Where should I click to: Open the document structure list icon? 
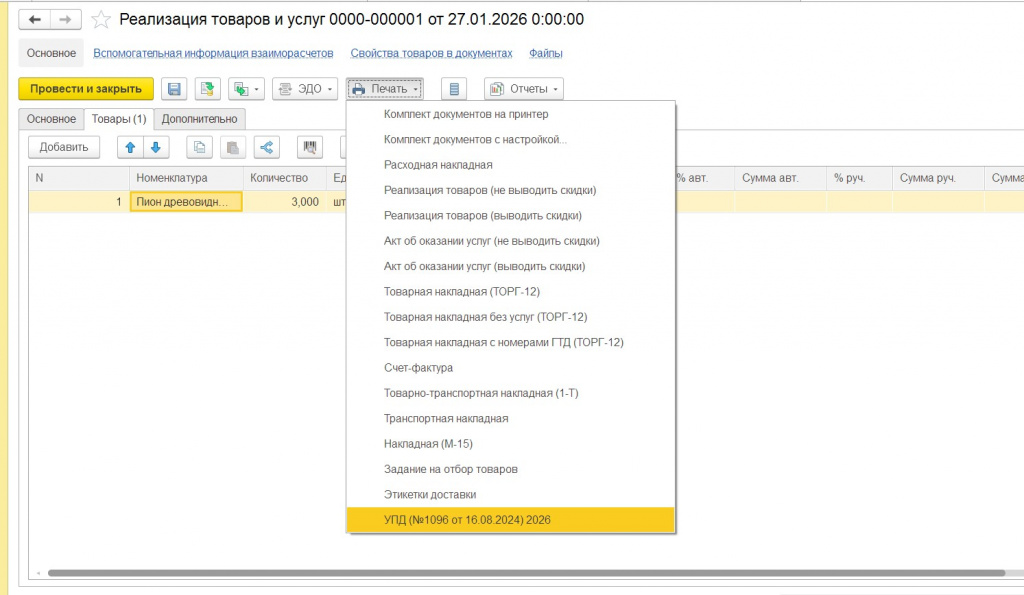454,89
